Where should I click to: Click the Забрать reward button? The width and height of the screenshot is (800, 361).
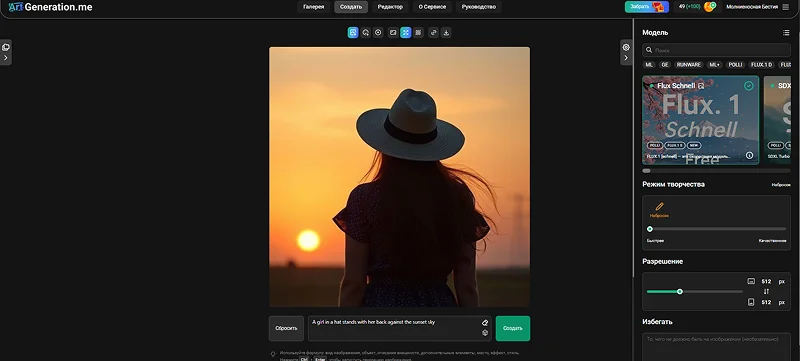pos(646,7)
